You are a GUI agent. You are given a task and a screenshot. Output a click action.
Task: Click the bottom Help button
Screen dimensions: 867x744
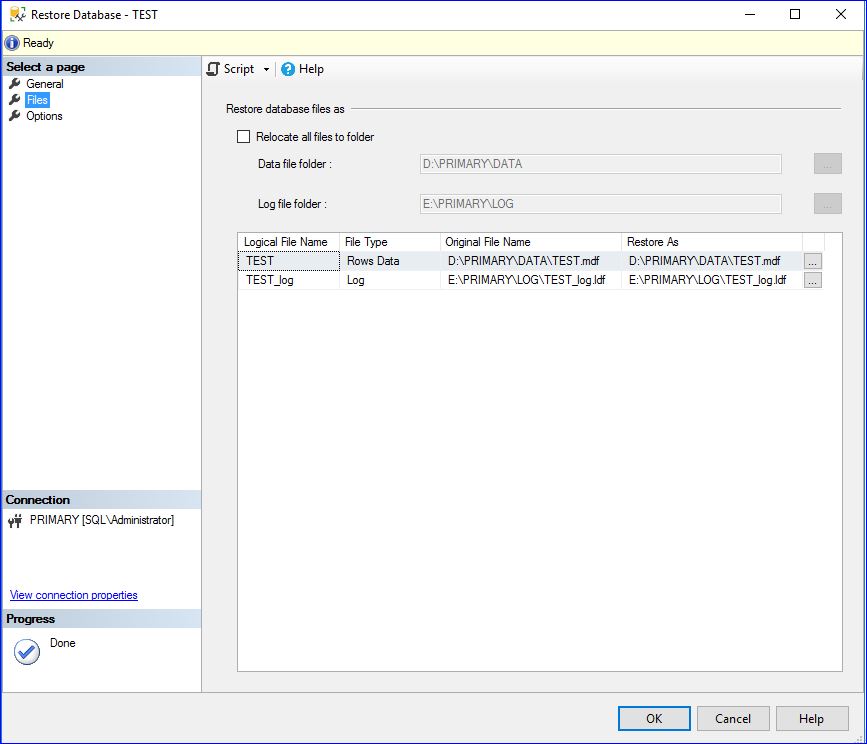(811, 718)
